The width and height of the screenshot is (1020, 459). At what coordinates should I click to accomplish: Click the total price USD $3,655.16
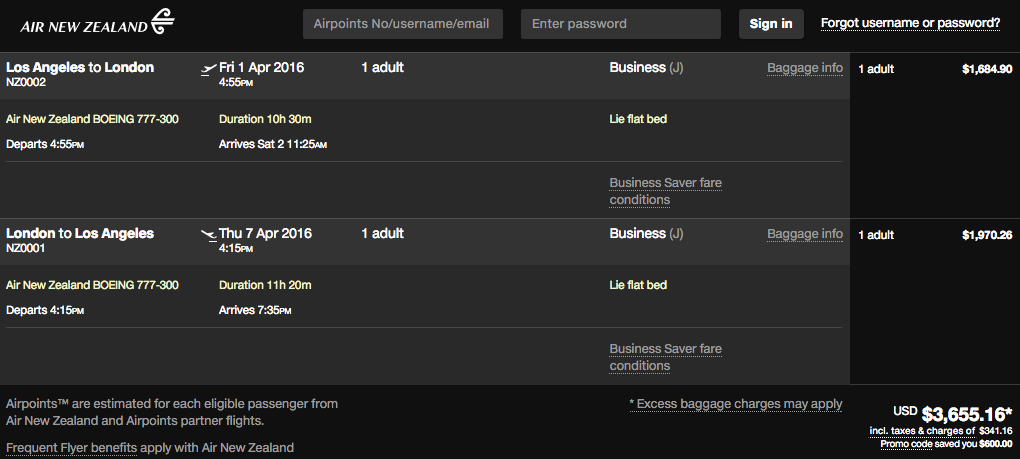(x=965, y=413)
